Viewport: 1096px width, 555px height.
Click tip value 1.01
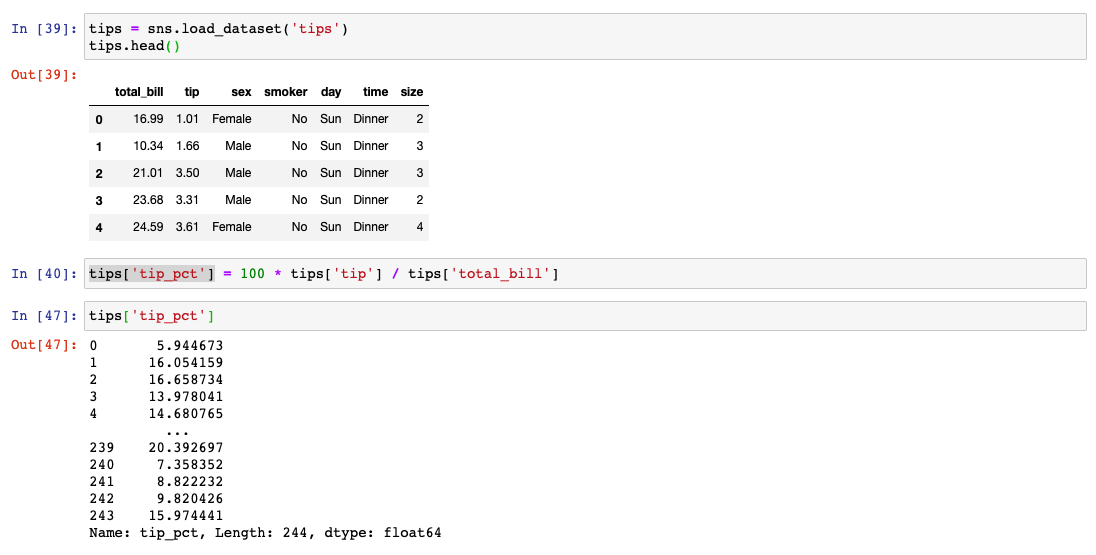[187, 119]
